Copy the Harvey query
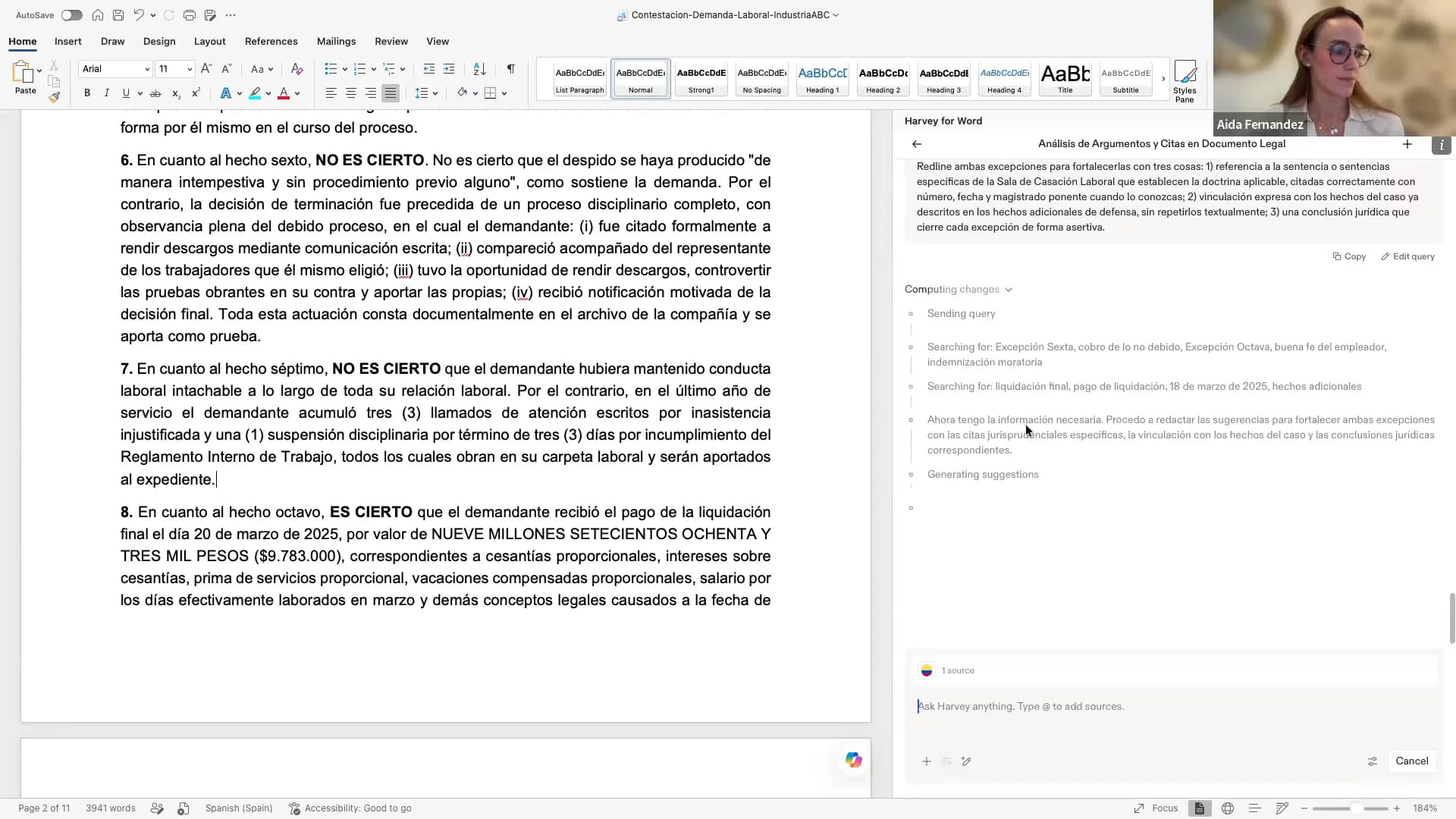The width and height of the screenshot is (1456, 819). (x=1349, y=256)
